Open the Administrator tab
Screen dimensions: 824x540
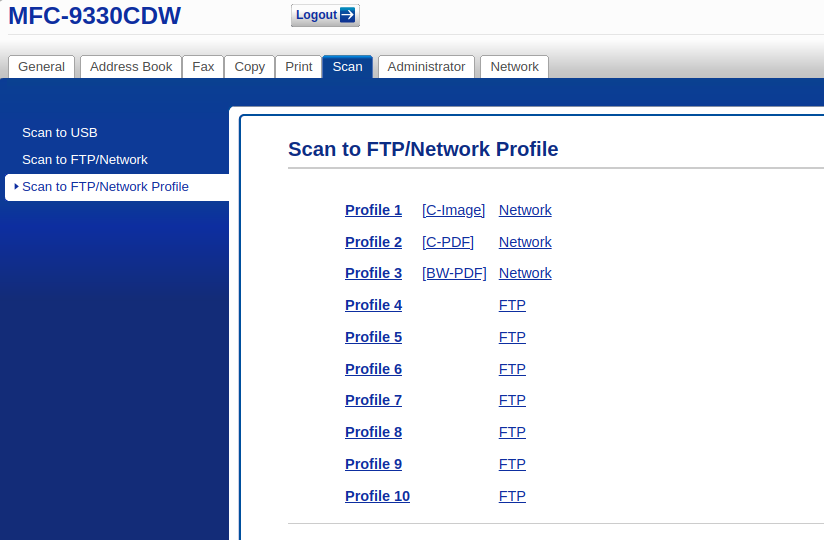point(426,67)
